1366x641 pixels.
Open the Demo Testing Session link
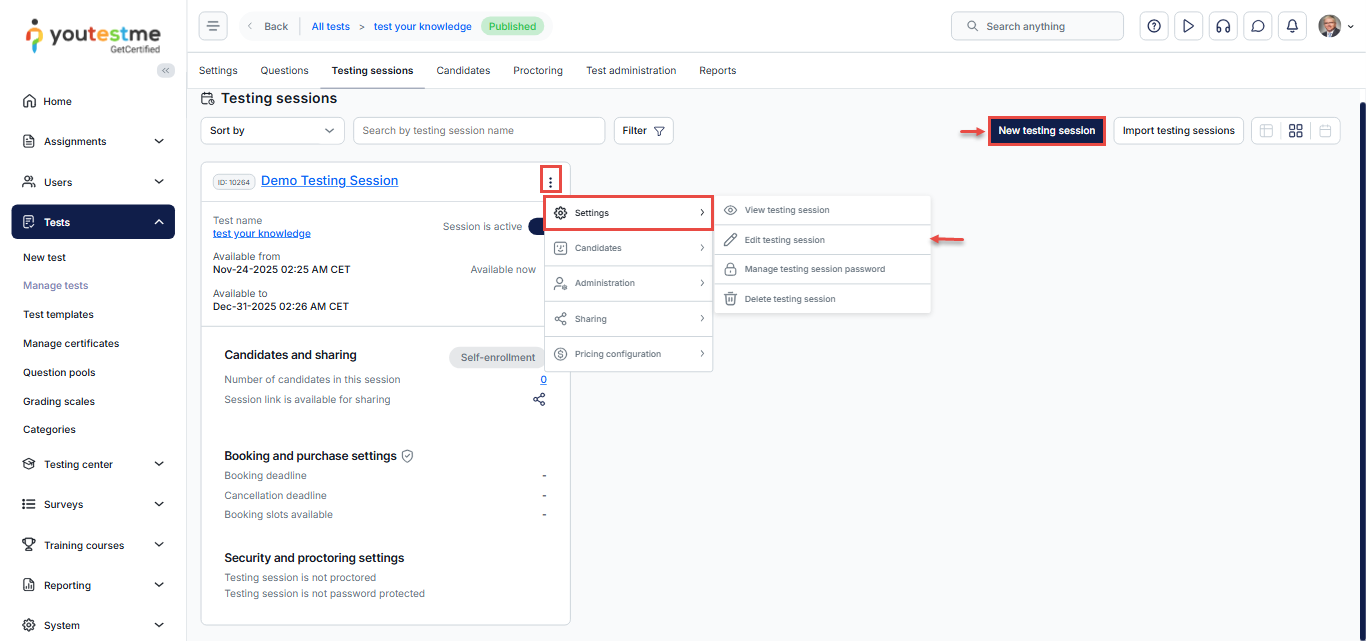(x=329, y=181)
